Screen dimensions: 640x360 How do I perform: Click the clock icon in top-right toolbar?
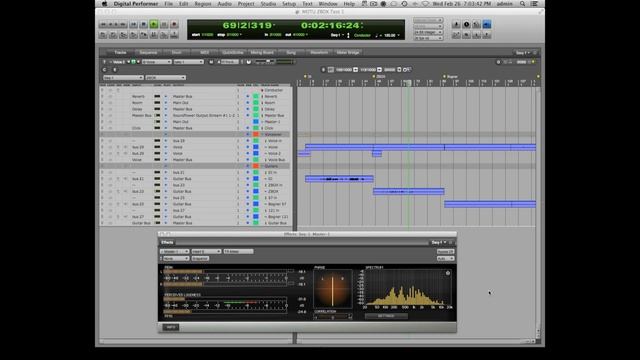[466, 24]
